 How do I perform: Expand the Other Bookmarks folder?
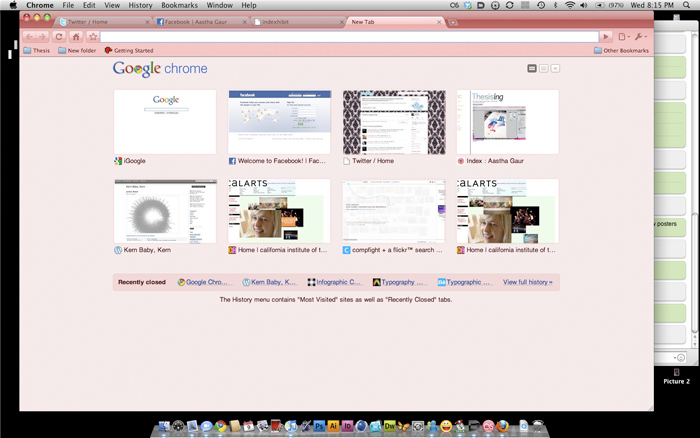tap(621, 50)
